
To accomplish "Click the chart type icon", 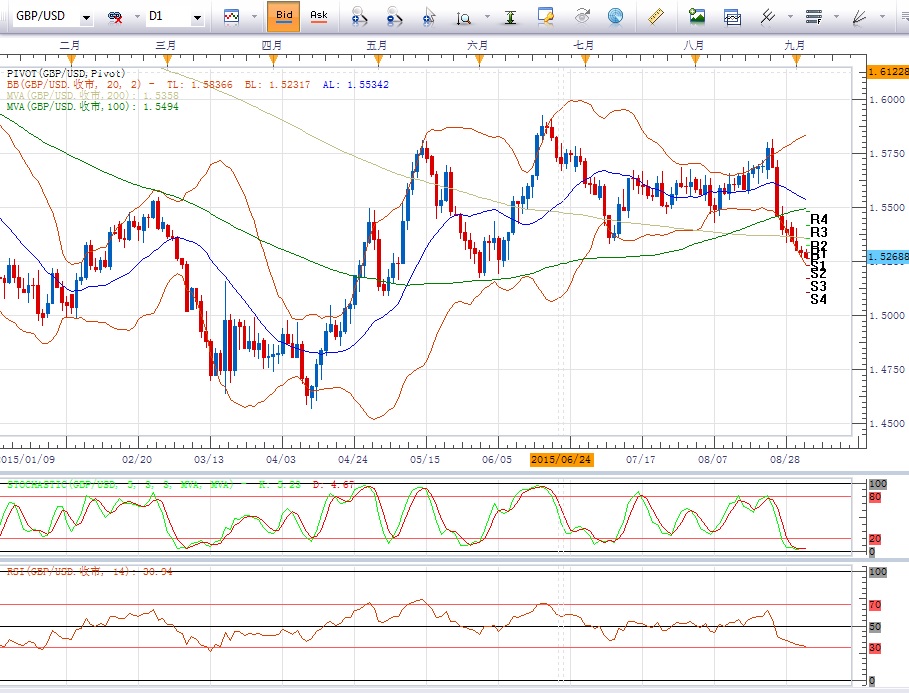I will [x=231, y=17].
